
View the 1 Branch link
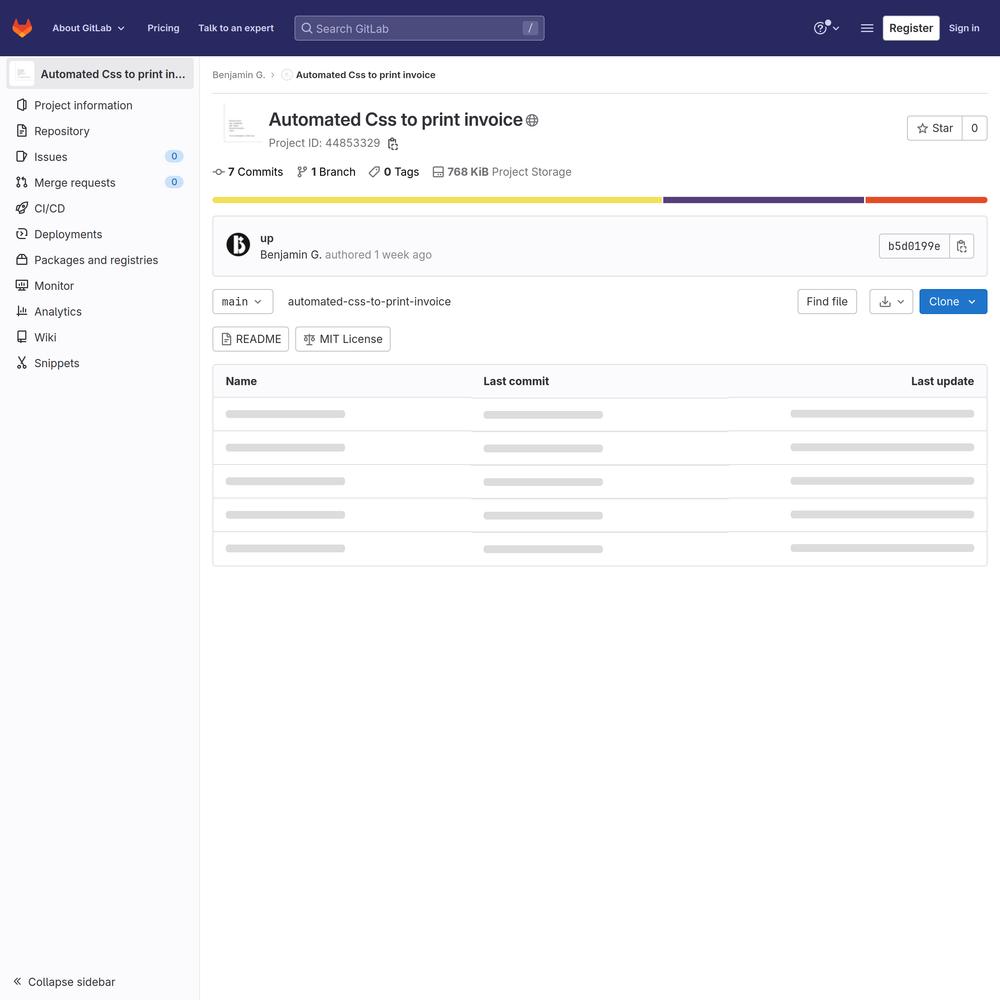pyautogui.click(x=327, y=172)
